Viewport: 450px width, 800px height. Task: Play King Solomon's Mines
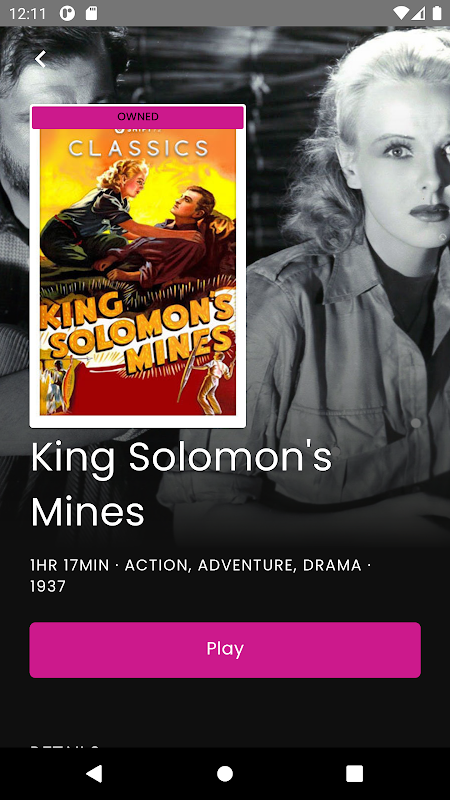tap(225, 649)
